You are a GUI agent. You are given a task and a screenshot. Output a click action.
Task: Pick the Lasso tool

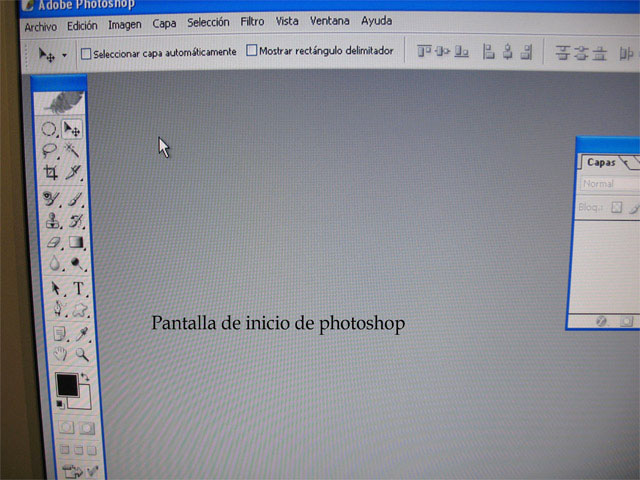click(48, 150)
